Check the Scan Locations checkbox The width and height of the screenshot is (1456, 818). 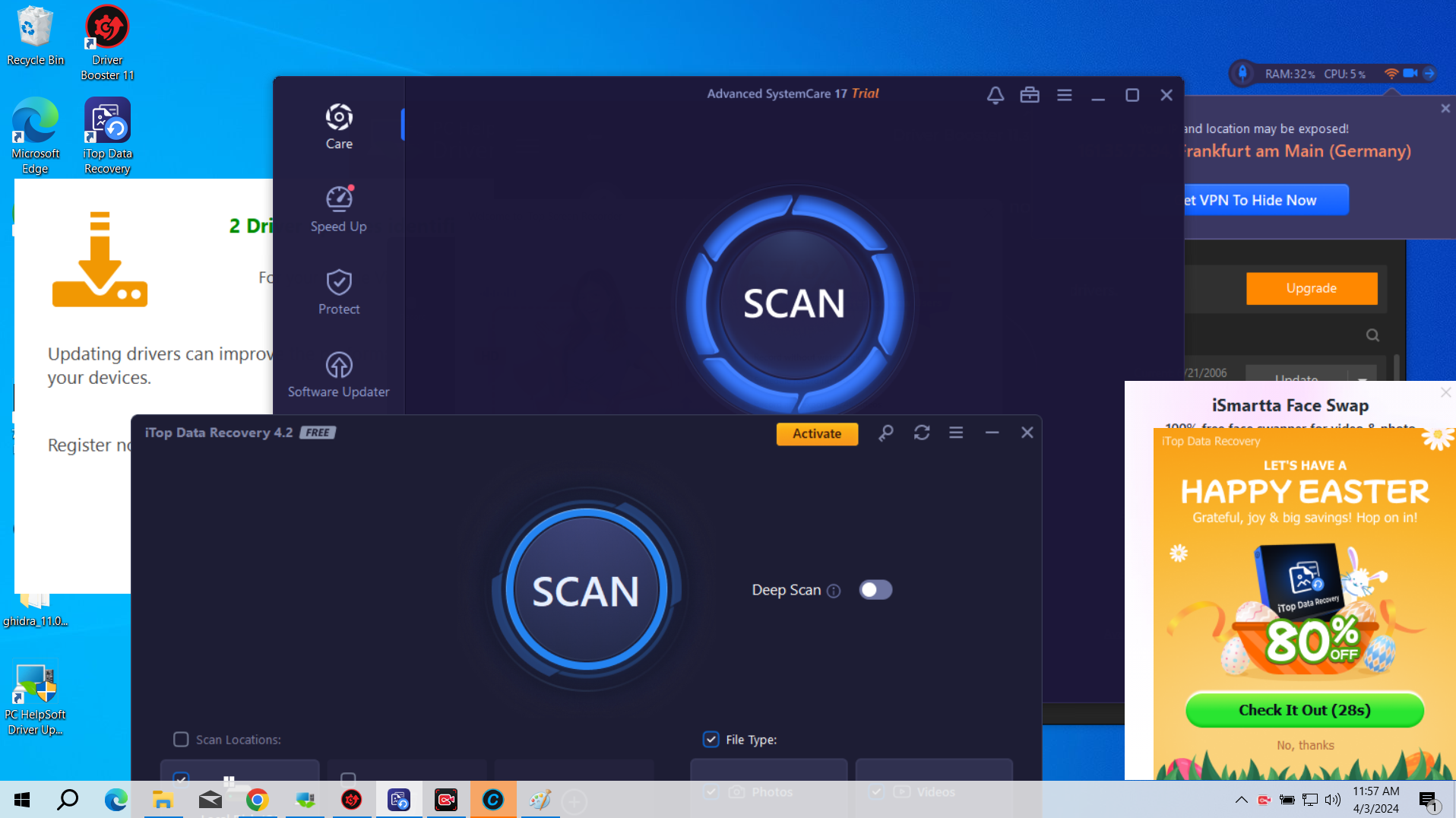click(181, 739)
